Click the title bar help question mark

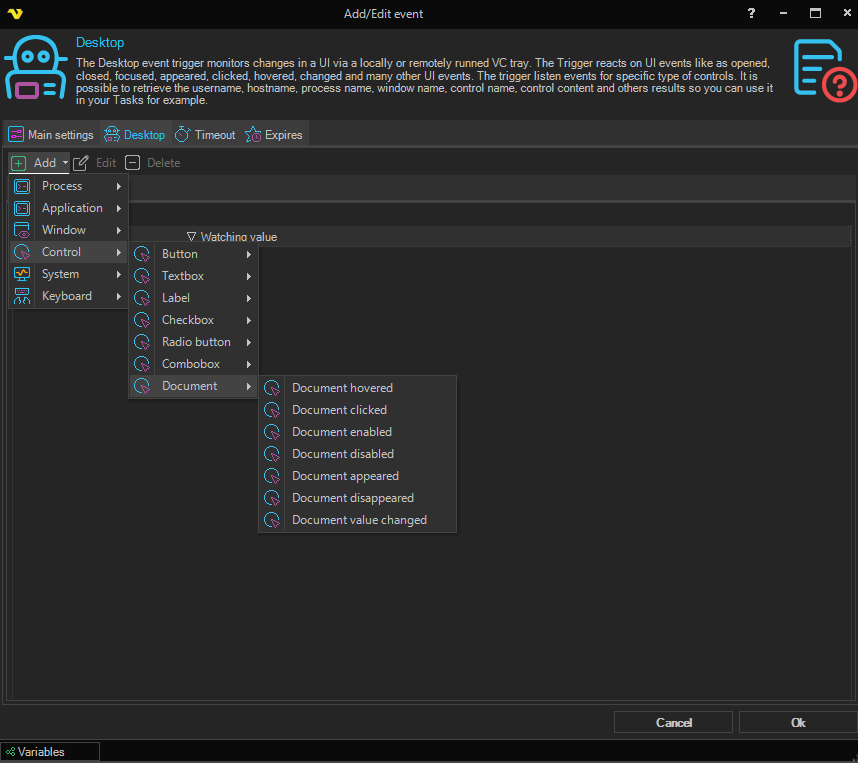[x=751, y=13]
